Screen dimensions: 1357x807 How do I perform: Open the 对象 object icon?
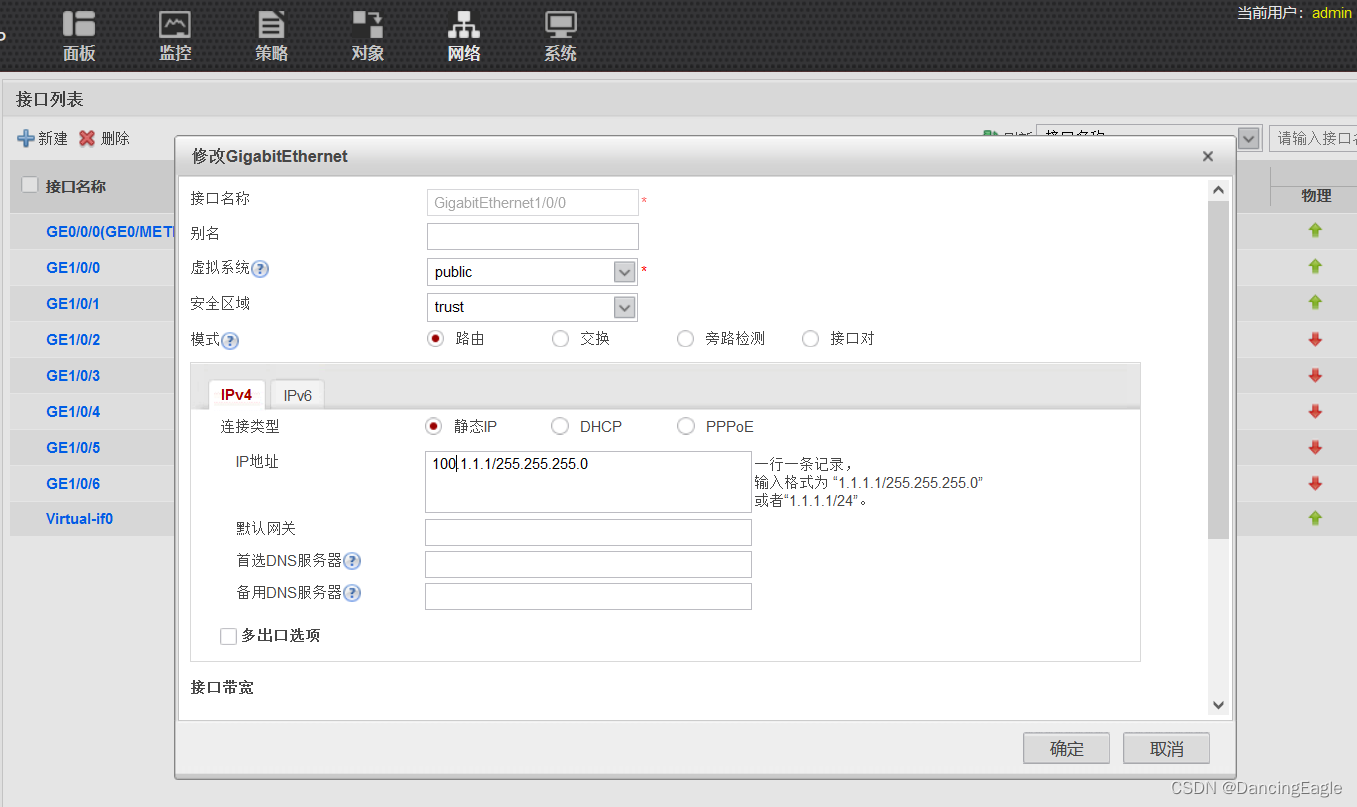(x=367, y=25)
